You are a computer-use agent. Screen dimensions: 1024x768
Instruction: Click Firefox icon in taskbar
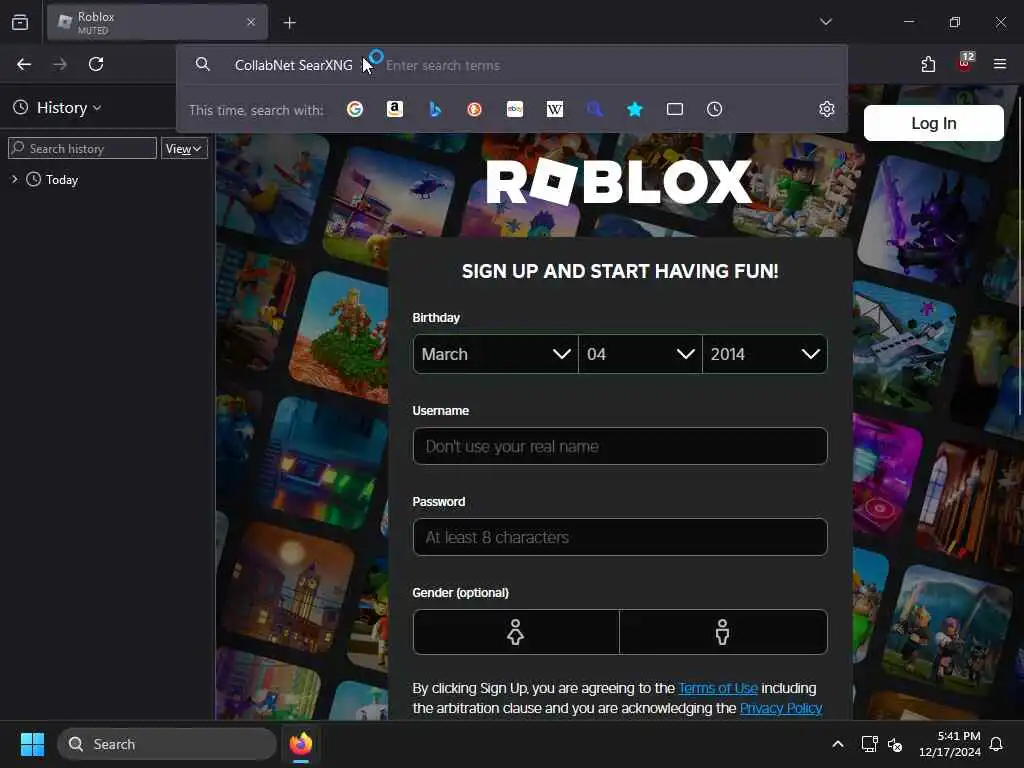301,744
